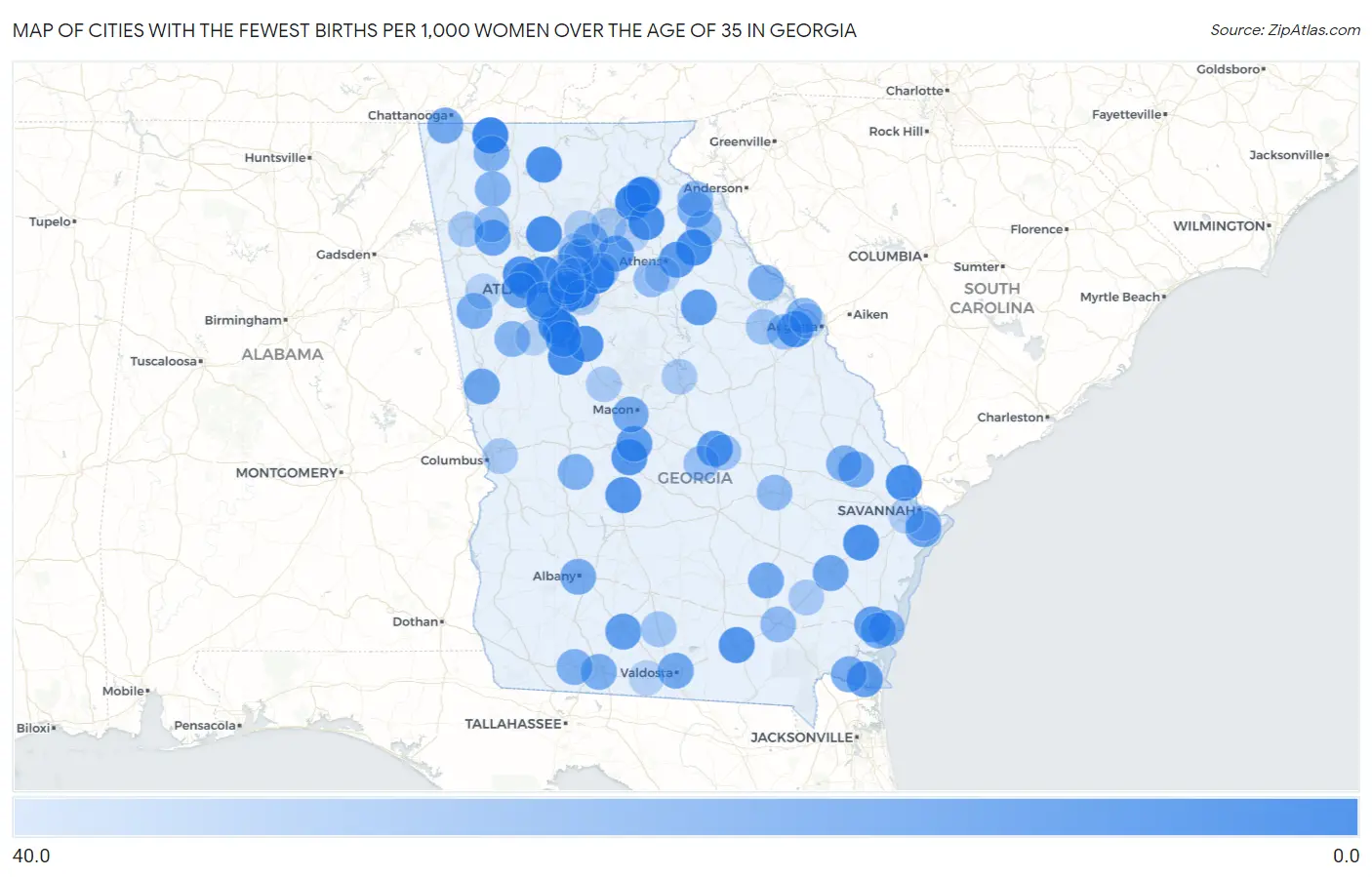Click the Fayetteville city label
1372x877 pixels.
1127,114
